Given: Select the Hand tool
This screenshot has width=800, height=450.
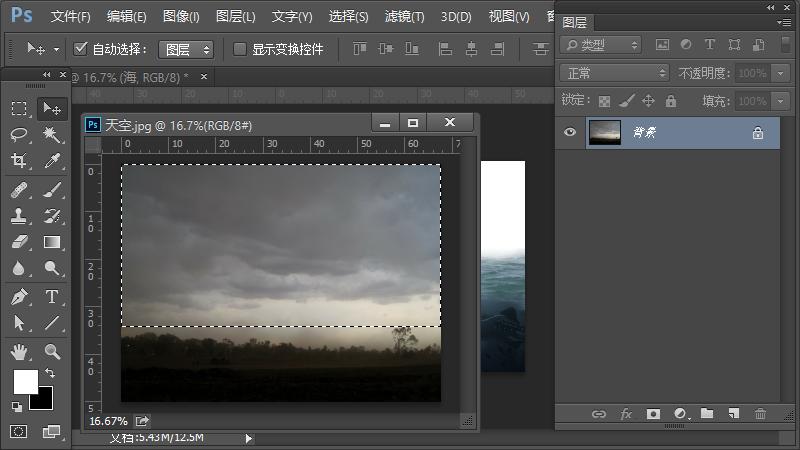Looking at the screenshot, I should tap(19, 351).
